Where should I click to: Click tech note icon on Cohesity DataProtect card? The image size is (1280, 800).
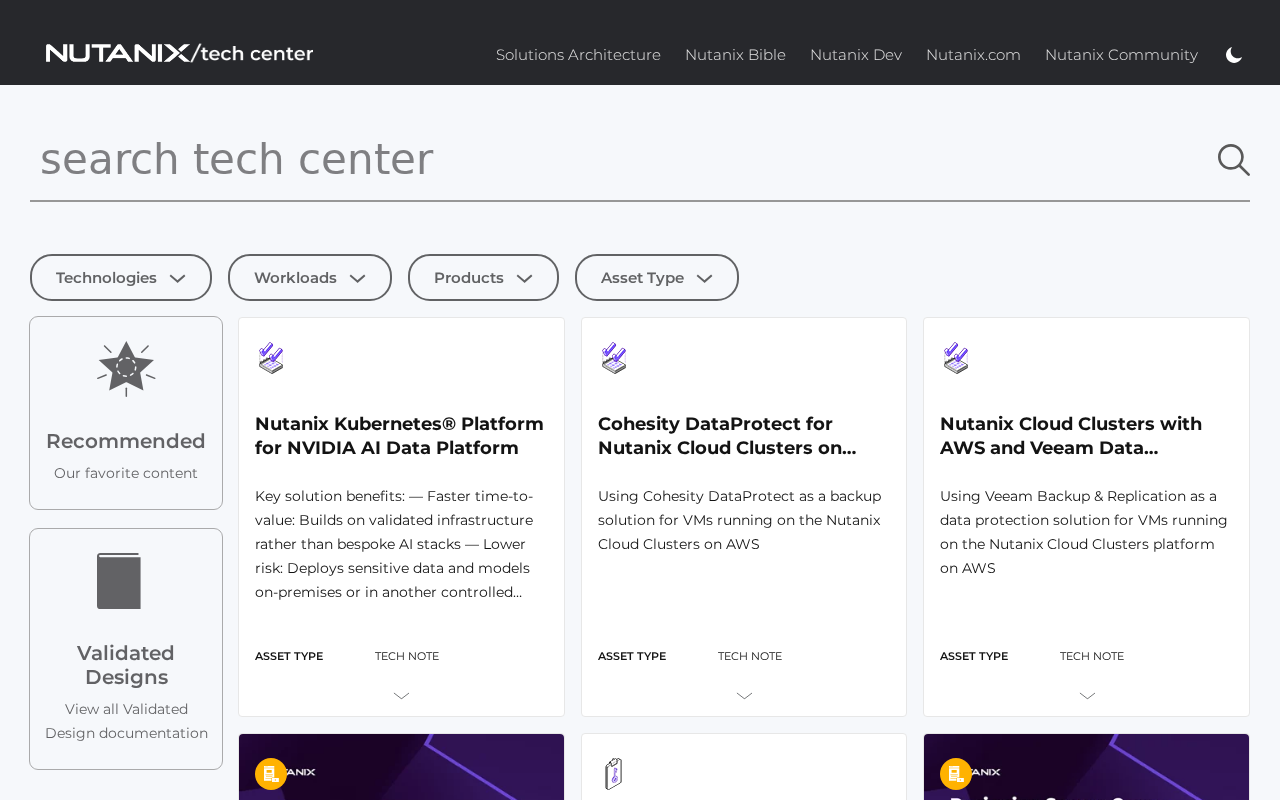(x=612, y=359)
